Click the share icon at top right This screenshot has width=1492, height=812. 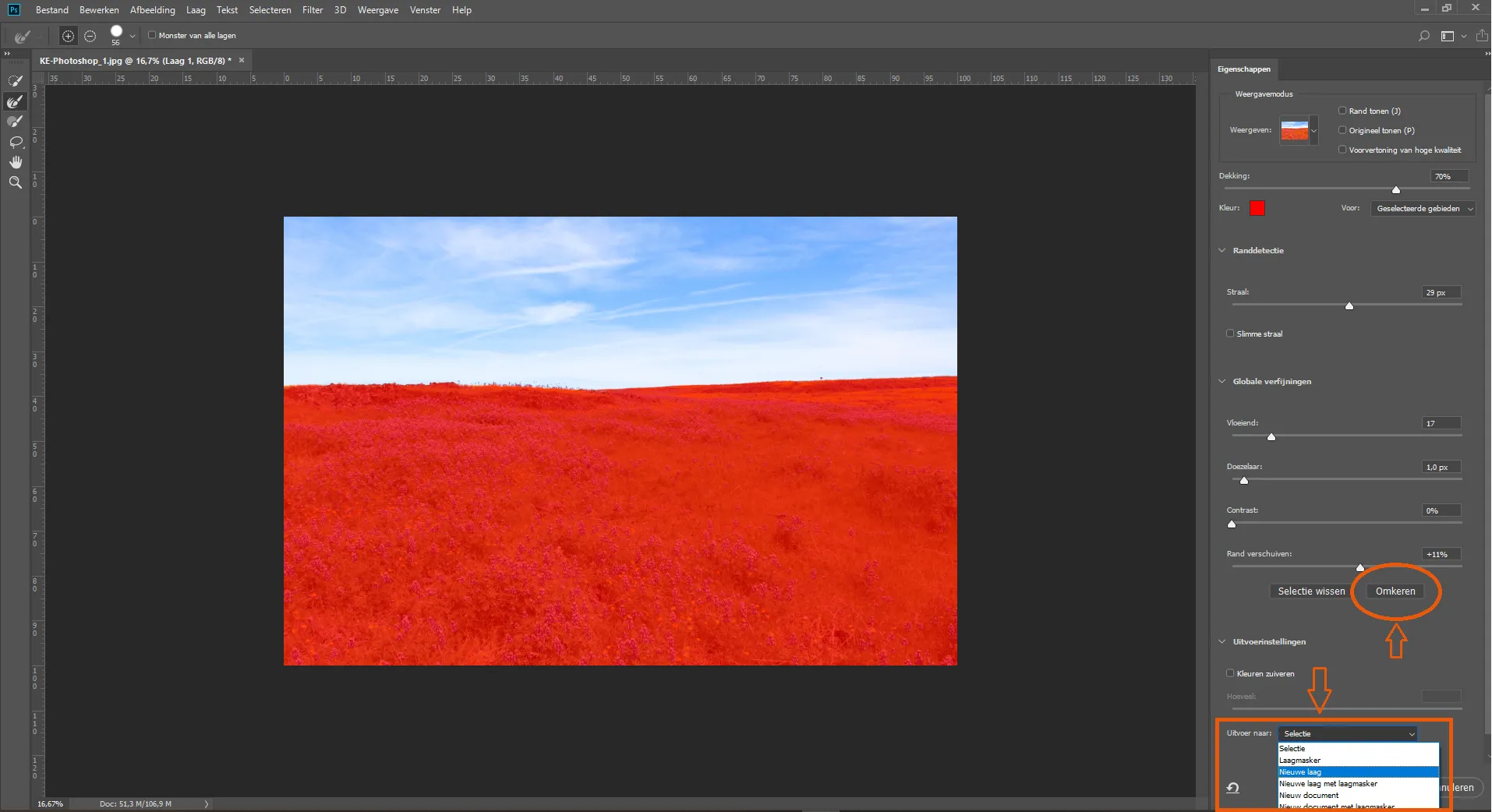pos(1482,36)
